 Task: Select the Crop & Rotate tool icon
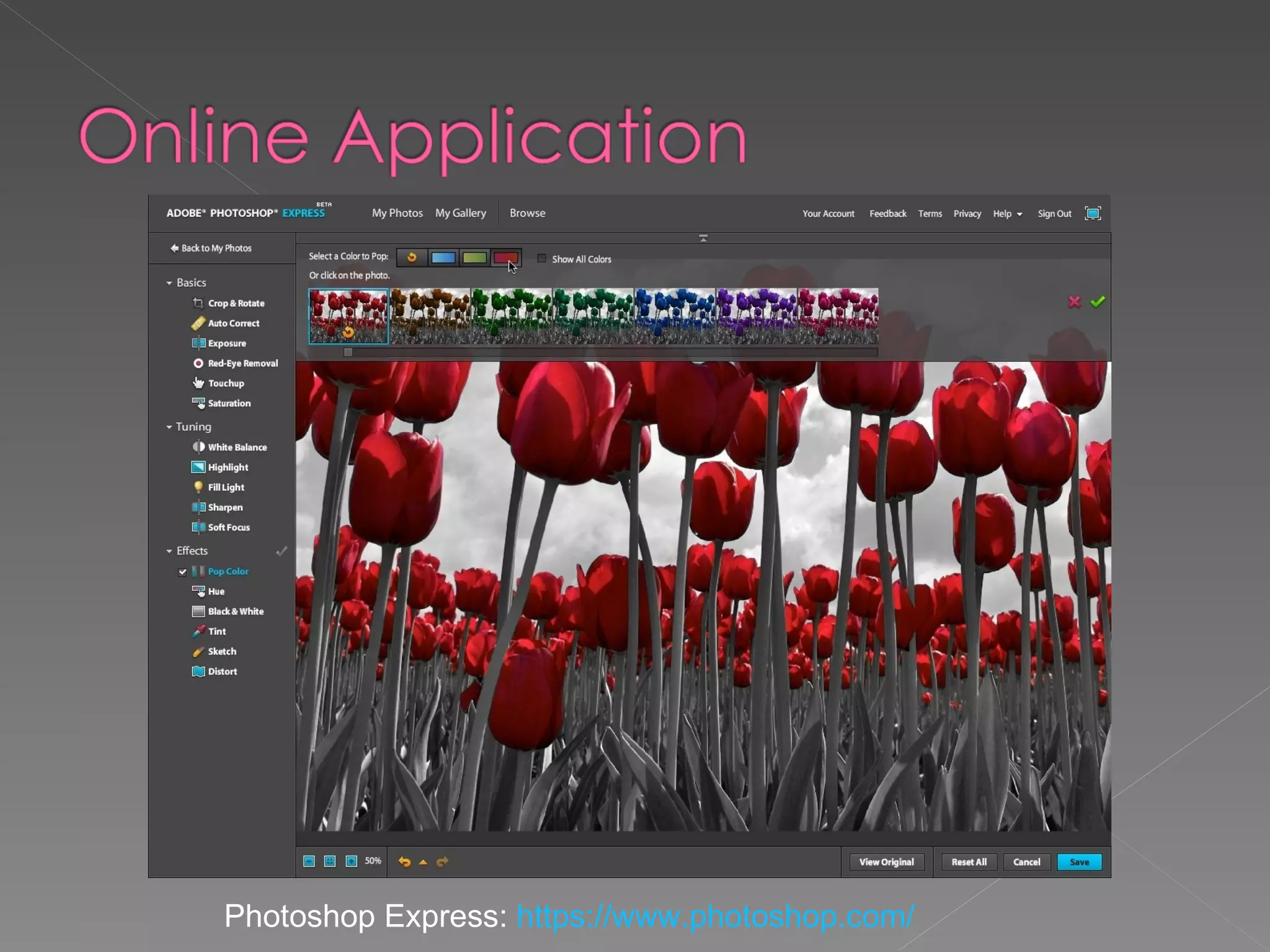[198, 303]
